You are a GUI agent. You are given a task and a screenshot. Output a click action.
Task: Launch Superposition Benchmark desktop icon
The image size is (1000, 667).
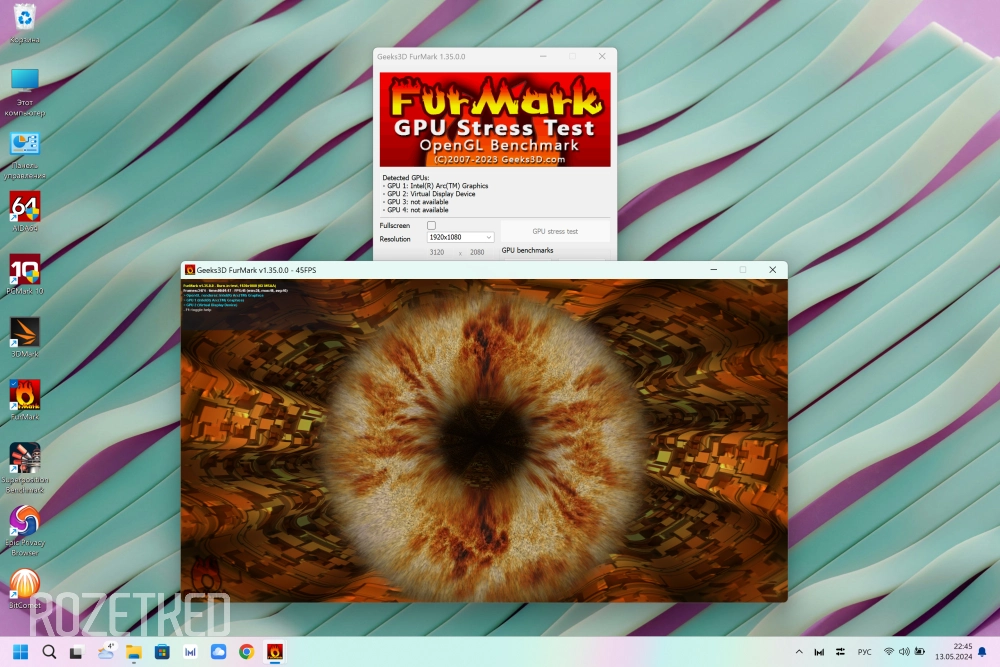coord(25,460)
